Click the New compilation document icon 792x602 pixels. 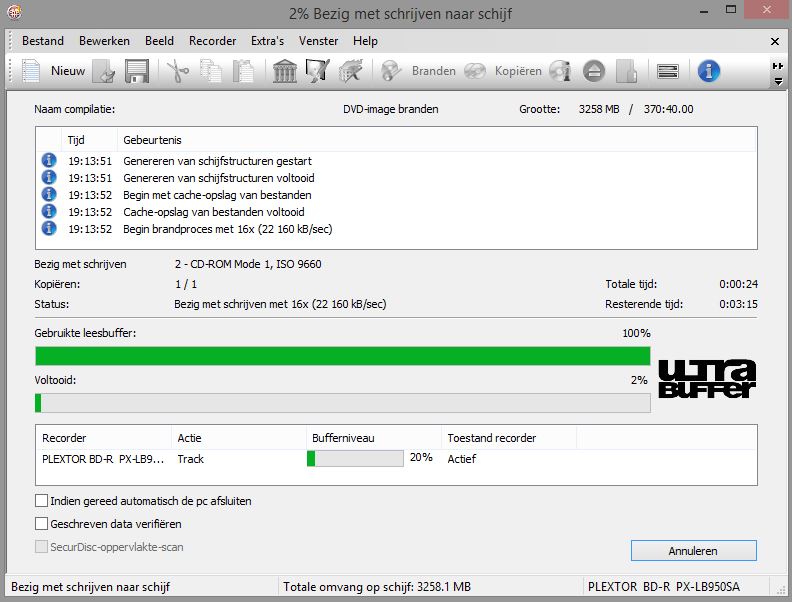tap(30, 71)
